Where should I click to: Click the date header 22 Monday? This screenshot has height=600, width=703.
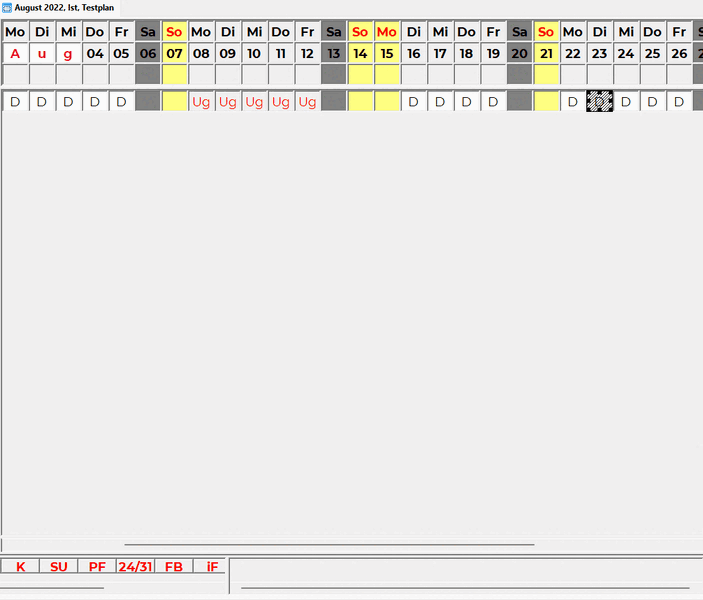pos(572,53)
